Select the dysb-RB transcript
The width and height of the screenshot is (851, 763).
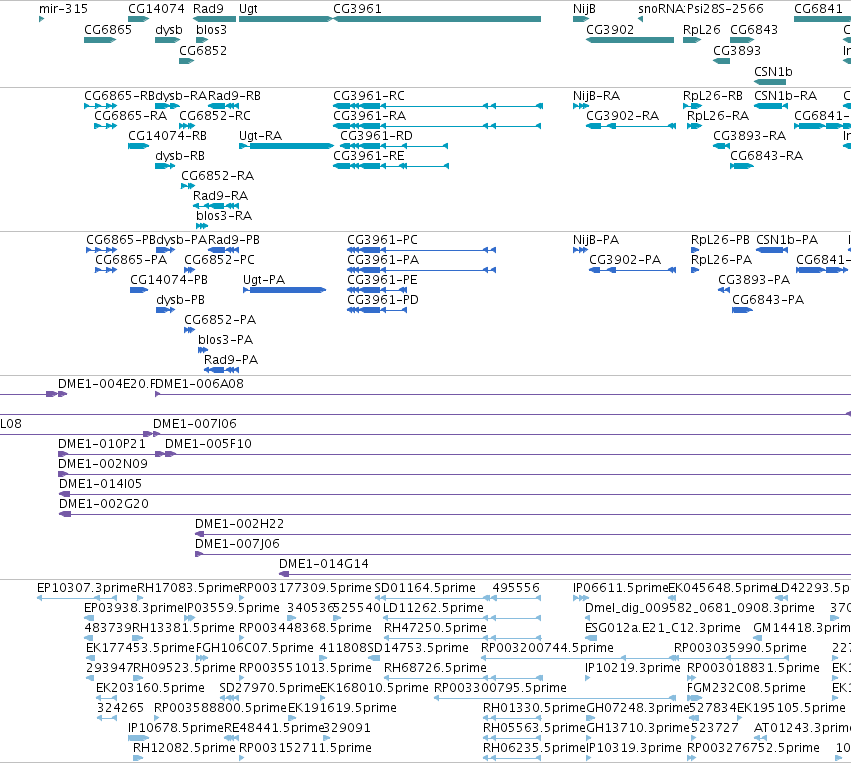[165, 166]
